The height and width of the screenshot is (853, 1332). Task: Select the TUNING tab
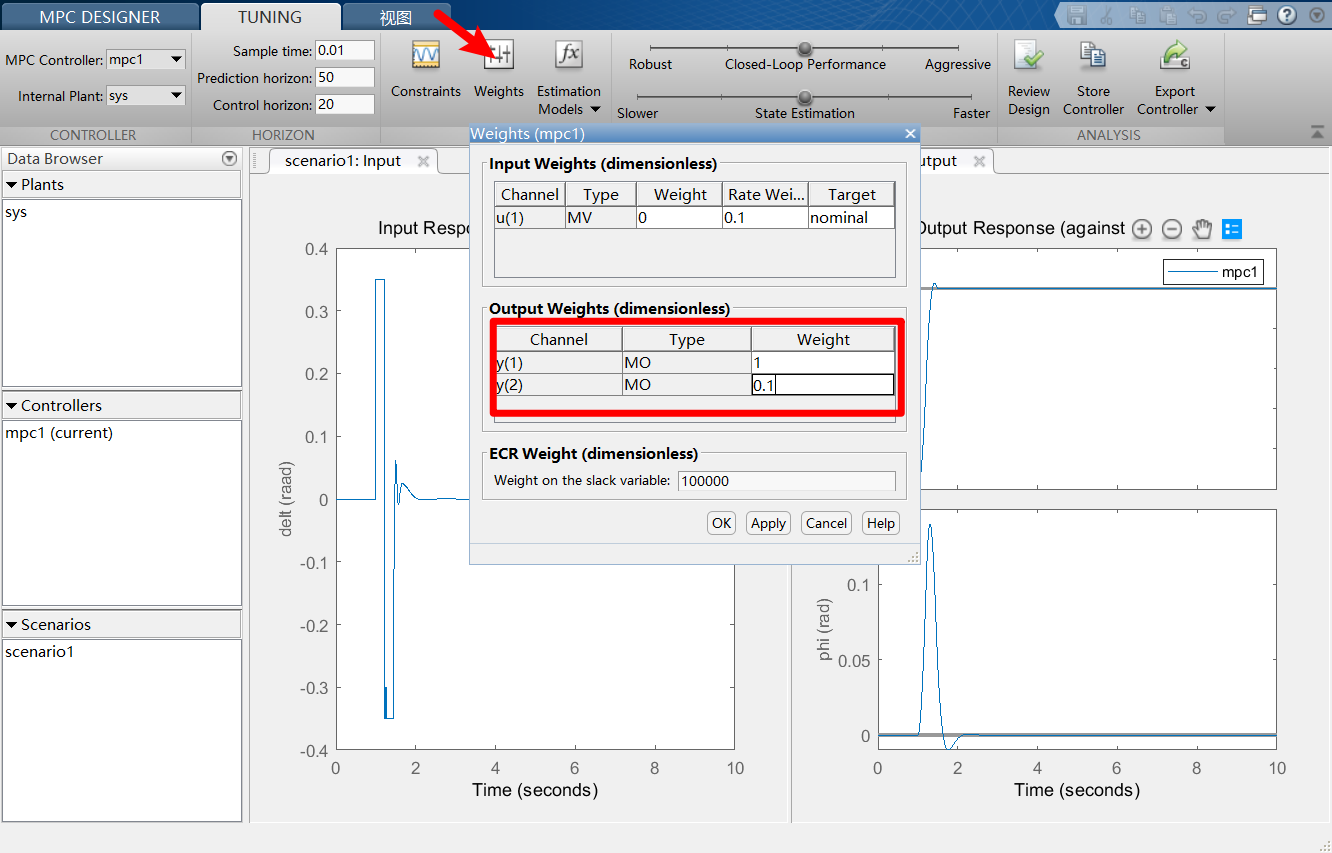pos(270,17)
